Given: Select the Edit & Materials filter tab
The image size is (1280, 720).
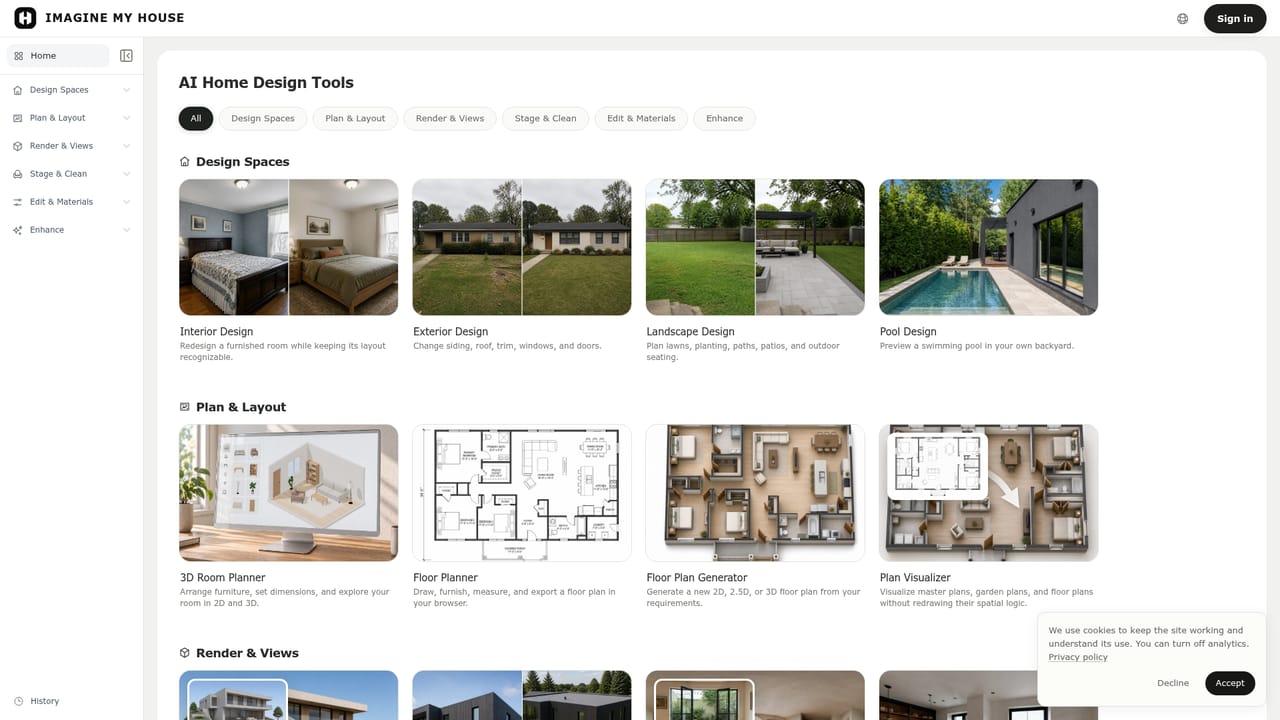Looking at the screenshot, I should click(x=641, y=118).
